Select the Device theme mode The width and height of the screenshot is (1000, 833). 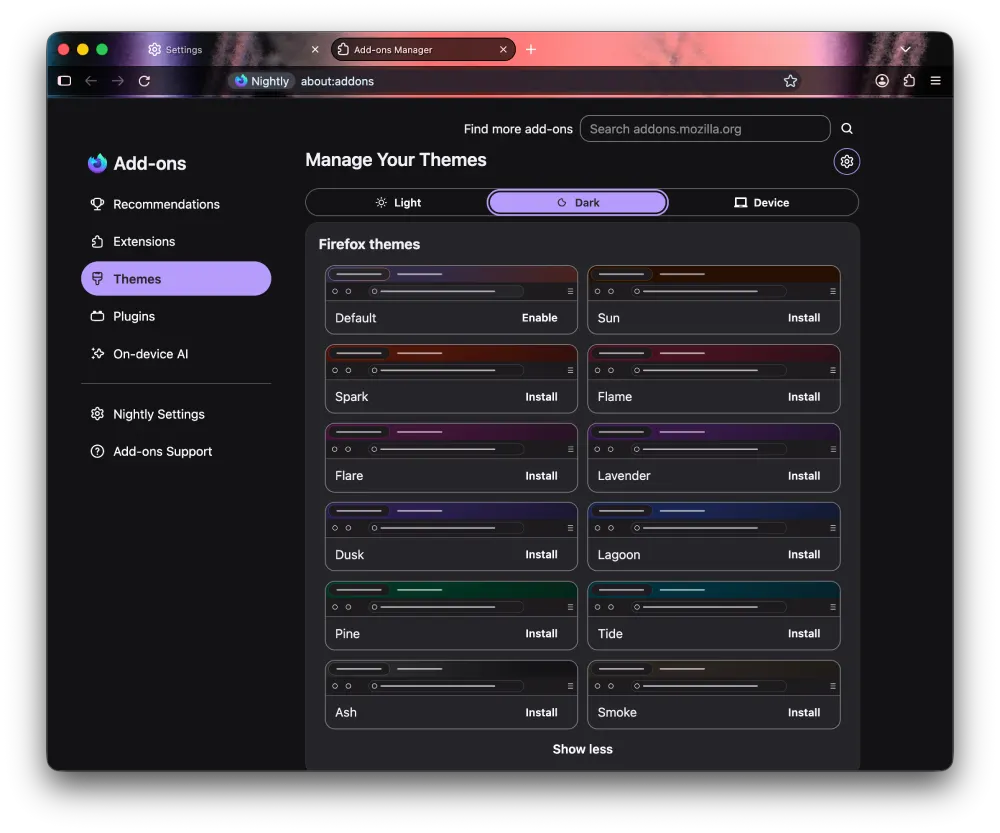point(762,202)
